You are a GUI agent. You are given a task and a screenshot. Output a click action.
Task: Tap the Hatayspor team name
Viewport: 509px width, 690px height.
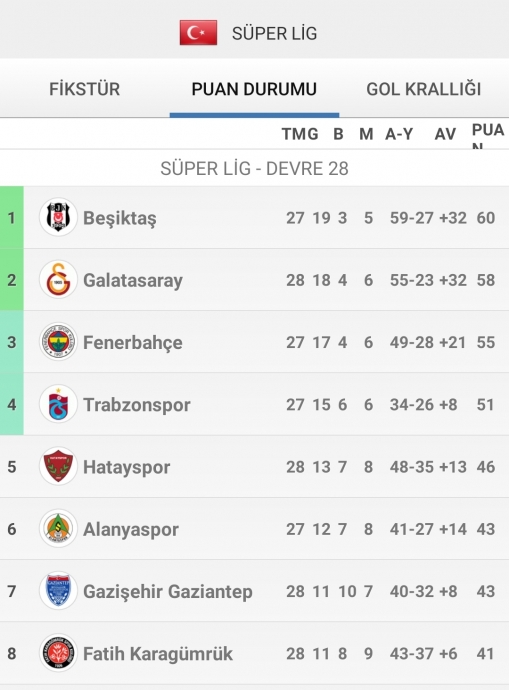[x=127, y=467]
